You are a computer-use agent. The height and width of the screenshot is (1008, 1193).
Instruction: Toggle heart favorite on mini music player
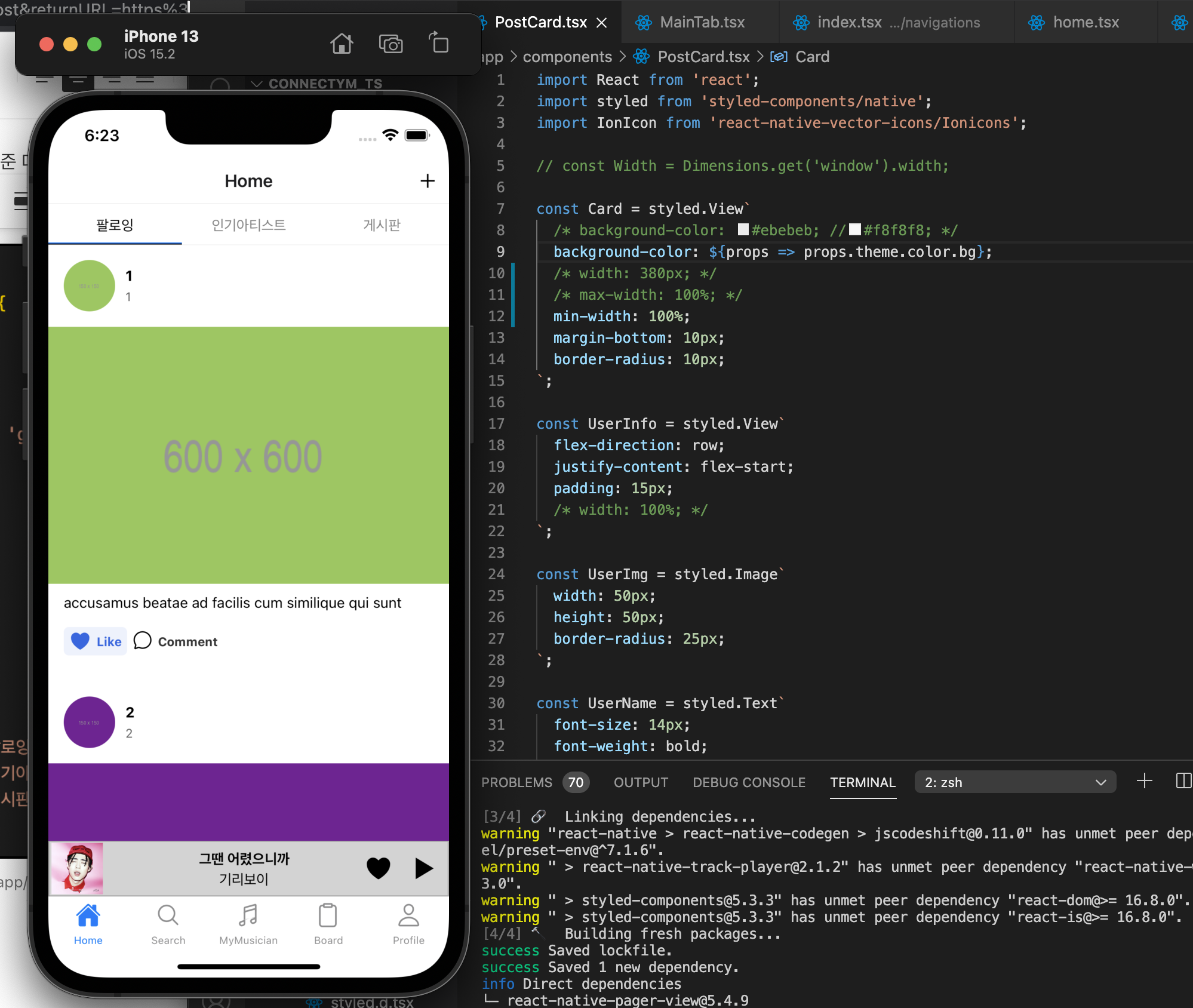pyautogui.click(x=378, y=868)
